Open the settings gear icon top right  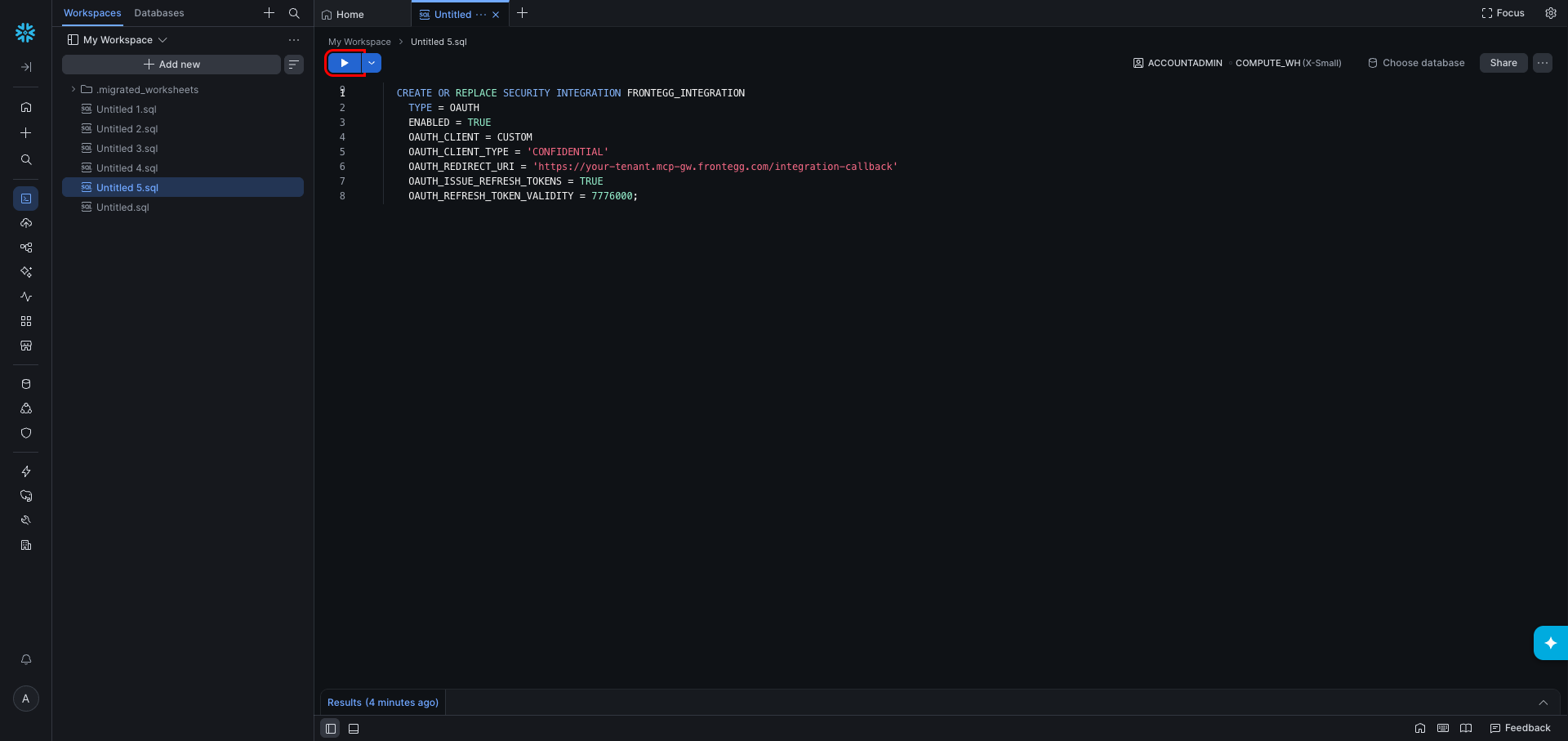tap(1551, 13)
